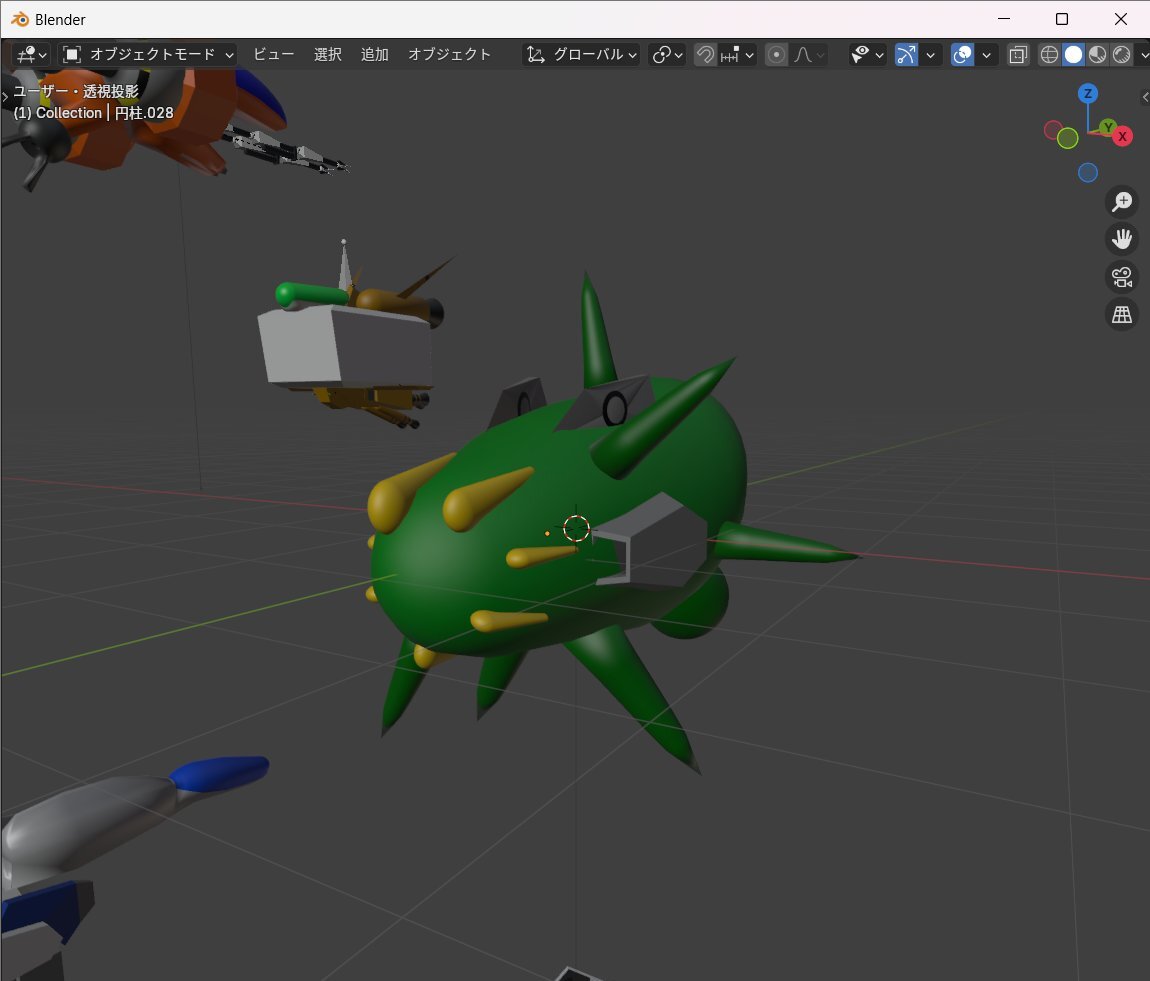This screenshot has height=981, width=1150.
Task: Open proportional editing falloff dropdown
Action: tap(809, 54)
